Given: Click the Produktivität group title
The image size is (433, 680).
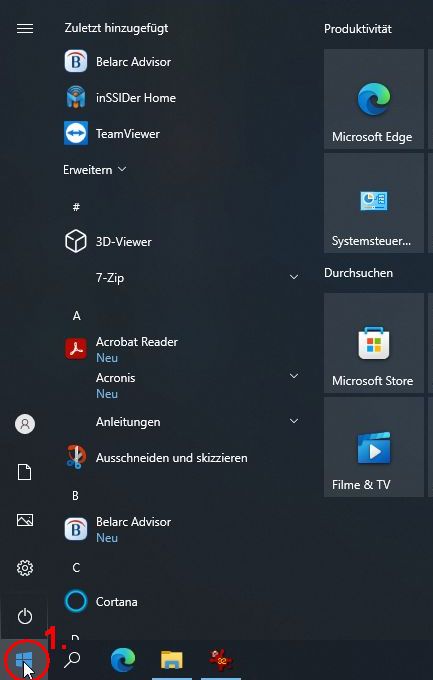Looking at the screenshot, I should pyautogui.click(x=358, y=29).
